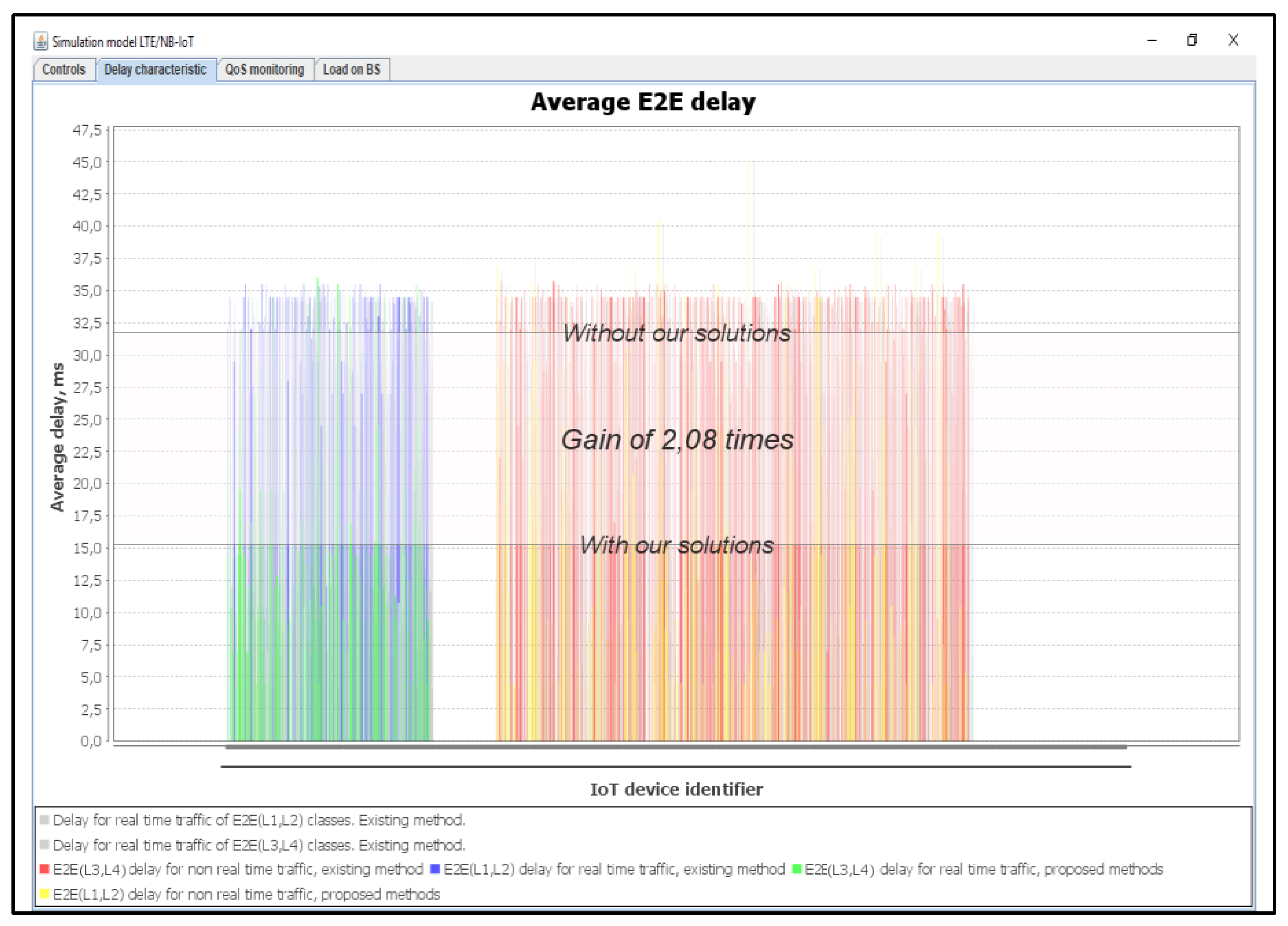Click the gray swatch for E2E(L3,L4) classes legend

click(44, 845)
